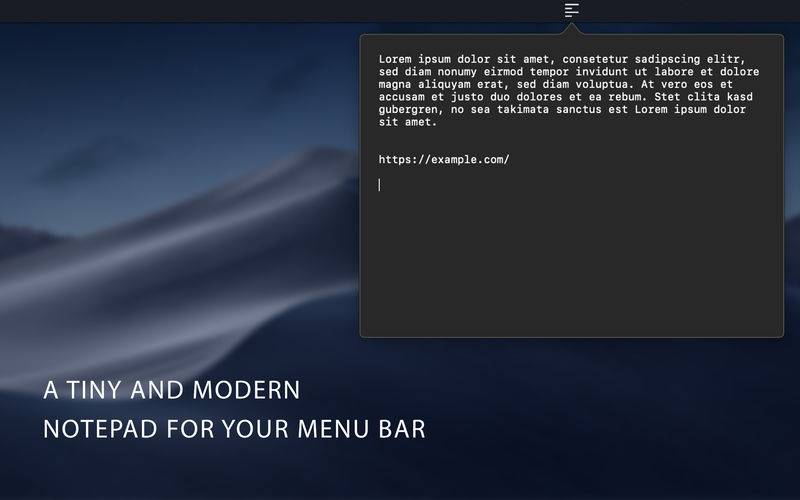
Task: Click the "A TINY AND MODERN" headline
Action: click(x=172, y=390)
